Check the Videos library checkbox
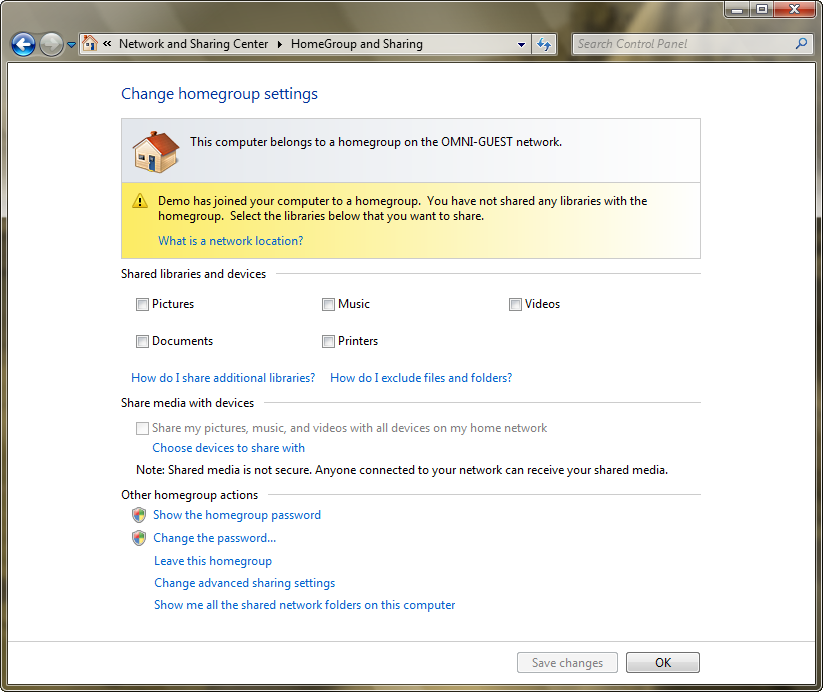 point(515,305)
